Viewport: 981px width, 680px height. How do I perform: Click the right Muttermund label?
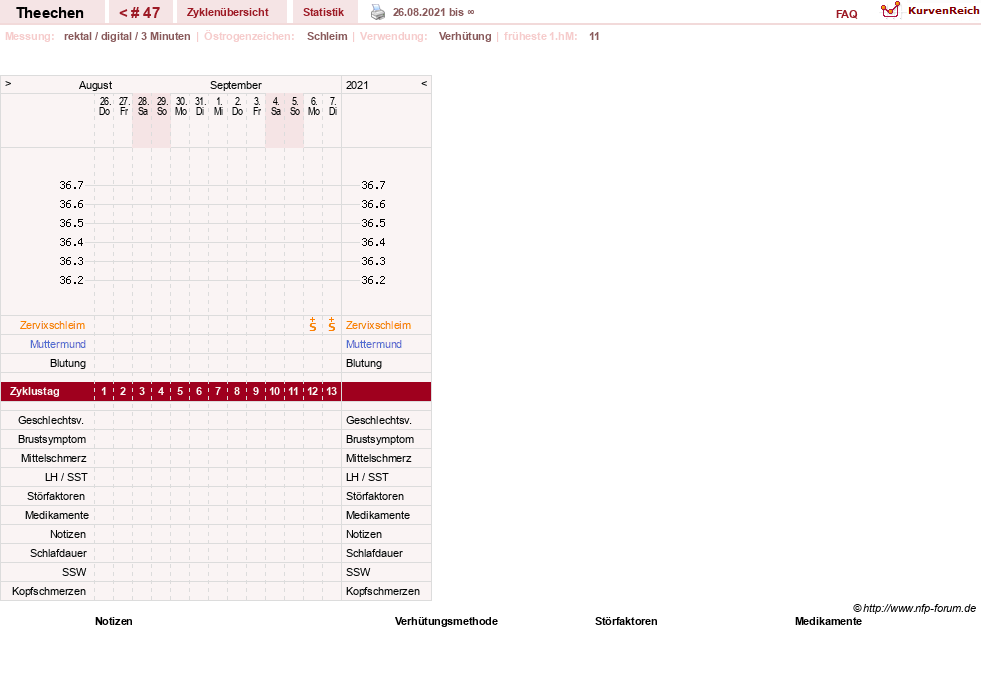pos(374,344)
